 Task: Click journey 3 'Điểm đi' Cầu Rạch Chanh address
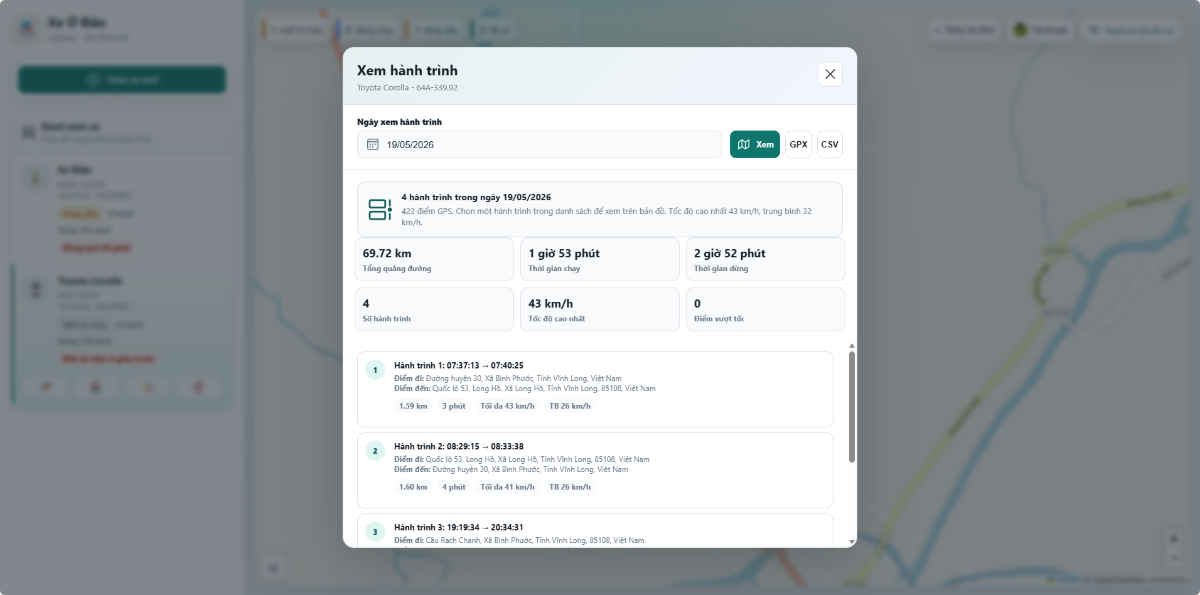pos(519,540)
